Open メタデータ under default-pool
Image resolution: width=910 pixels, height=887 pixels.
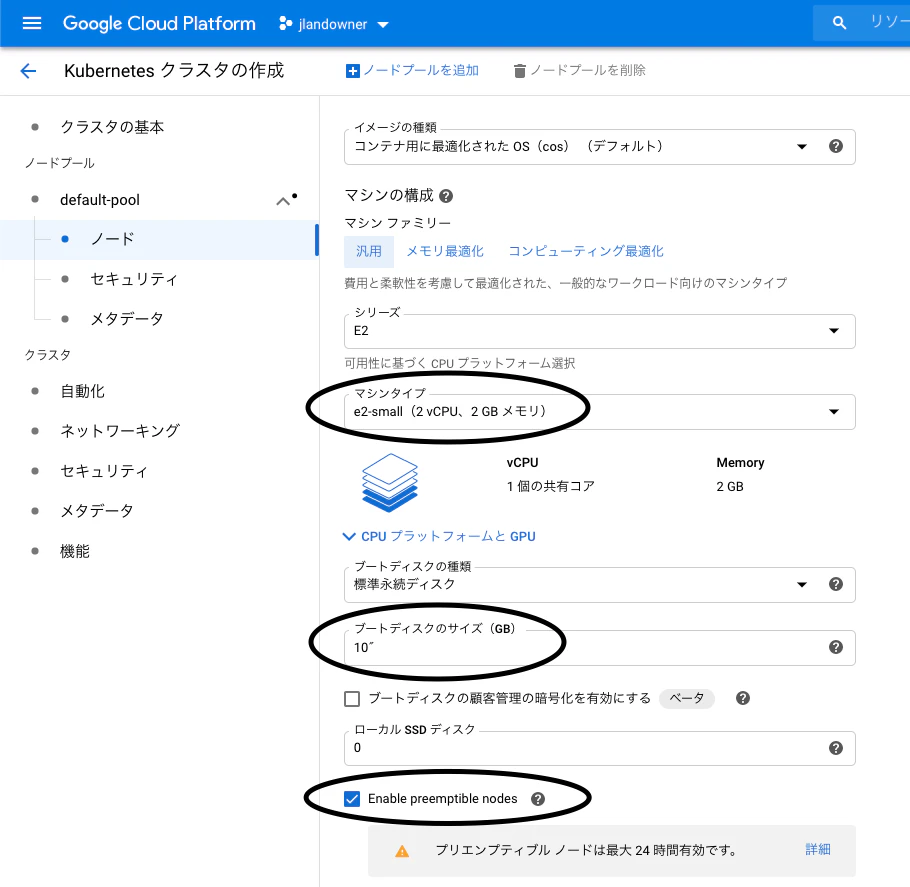tap(127, 319)
